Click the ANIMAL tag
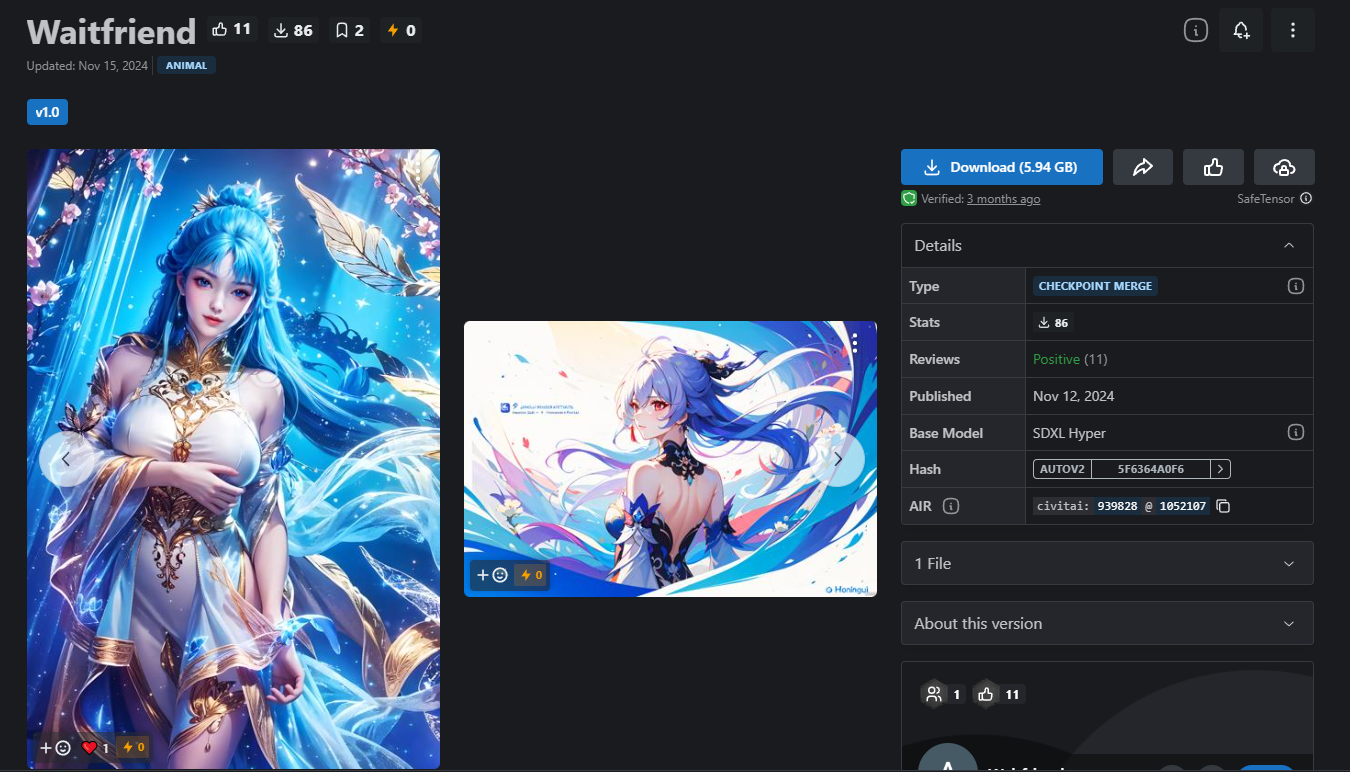The image size is (1350, 772). (x=186, y=66)
